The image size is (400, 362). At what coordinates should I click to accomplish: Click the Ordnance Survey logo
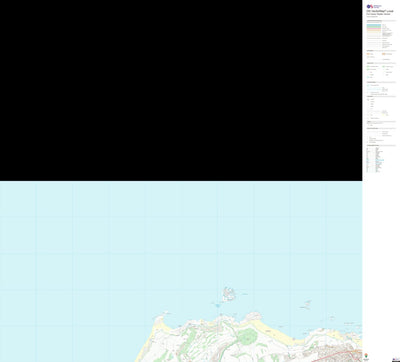[374, 6]
